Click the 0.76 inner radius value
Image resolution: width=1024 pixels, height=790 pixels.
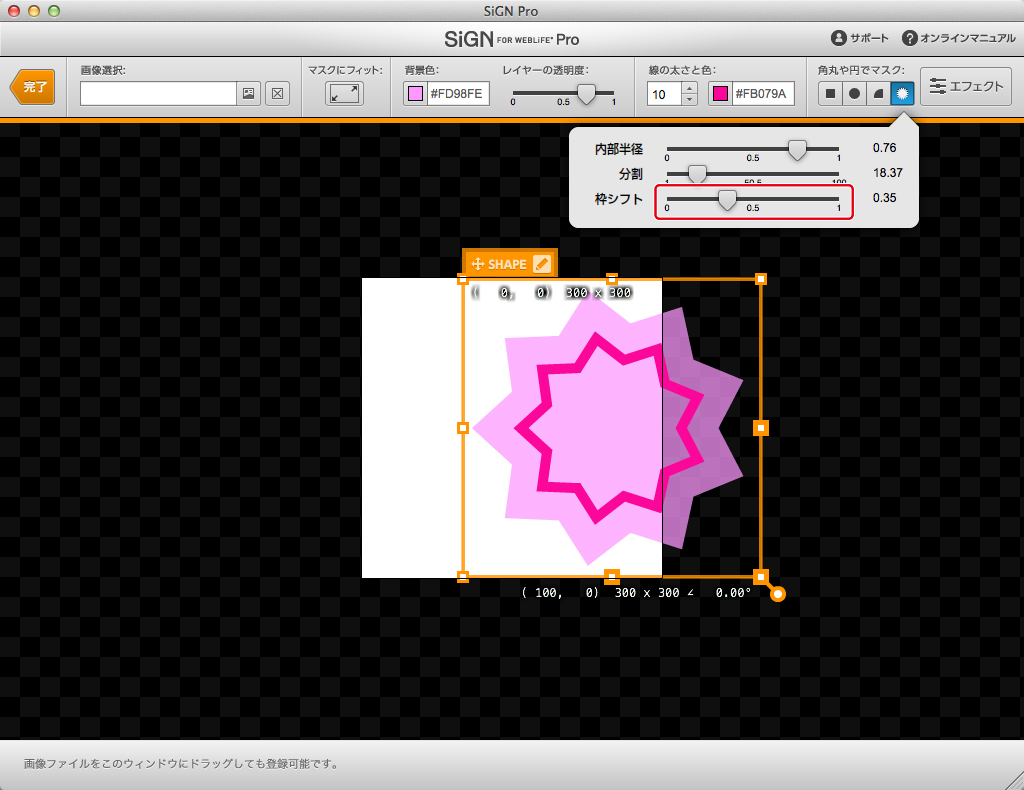point(884,148)
